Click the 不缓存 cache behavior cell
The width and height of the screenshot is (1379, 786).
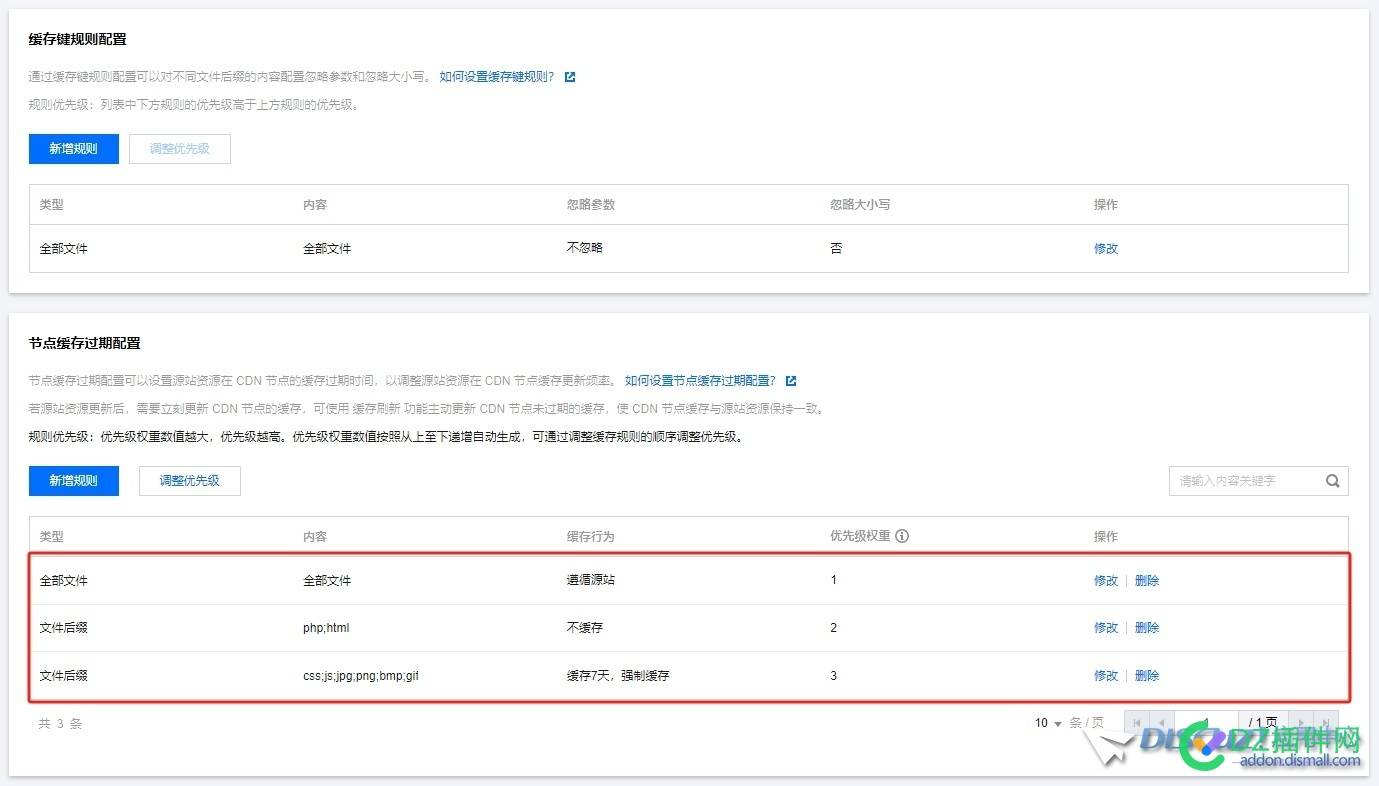pos(585,628)
